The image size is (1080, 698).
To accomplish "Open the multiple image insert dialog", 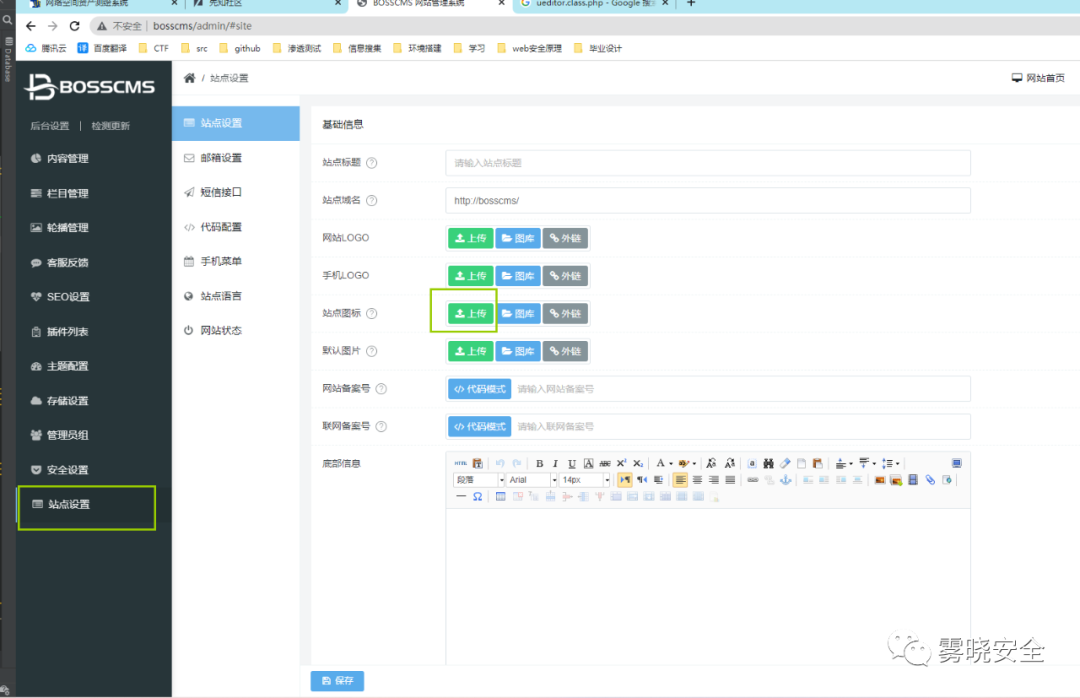I will click(x=896, y=480).
